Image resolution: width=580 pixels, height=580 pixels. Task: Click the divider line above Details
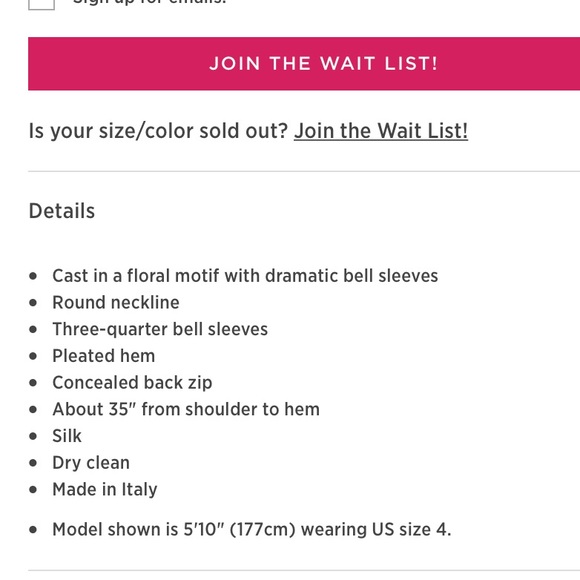(x=304, y=171)
